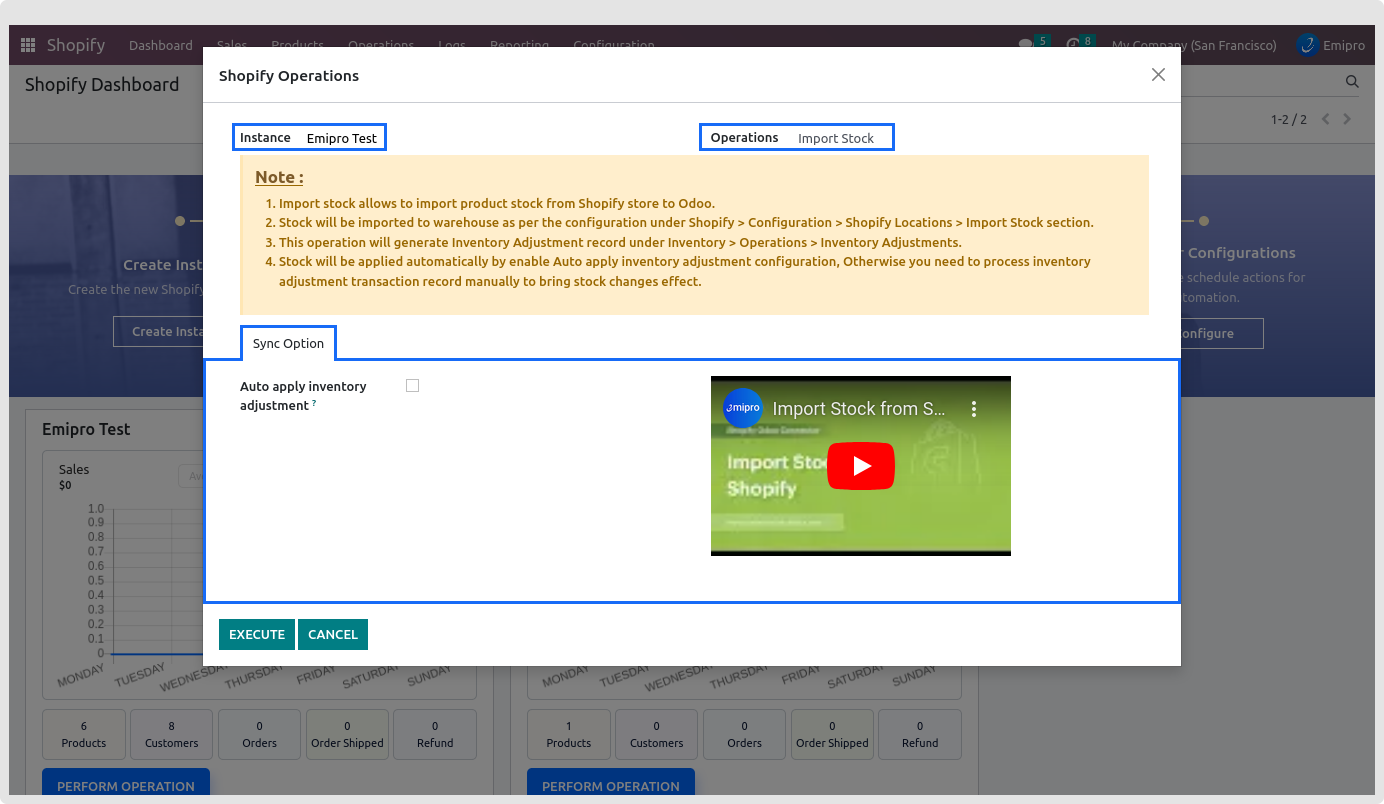The height and width of the screenshot is (804, 1384).
Task: Open My Company (San Francisco) switcher
Action: (1194, 45)
